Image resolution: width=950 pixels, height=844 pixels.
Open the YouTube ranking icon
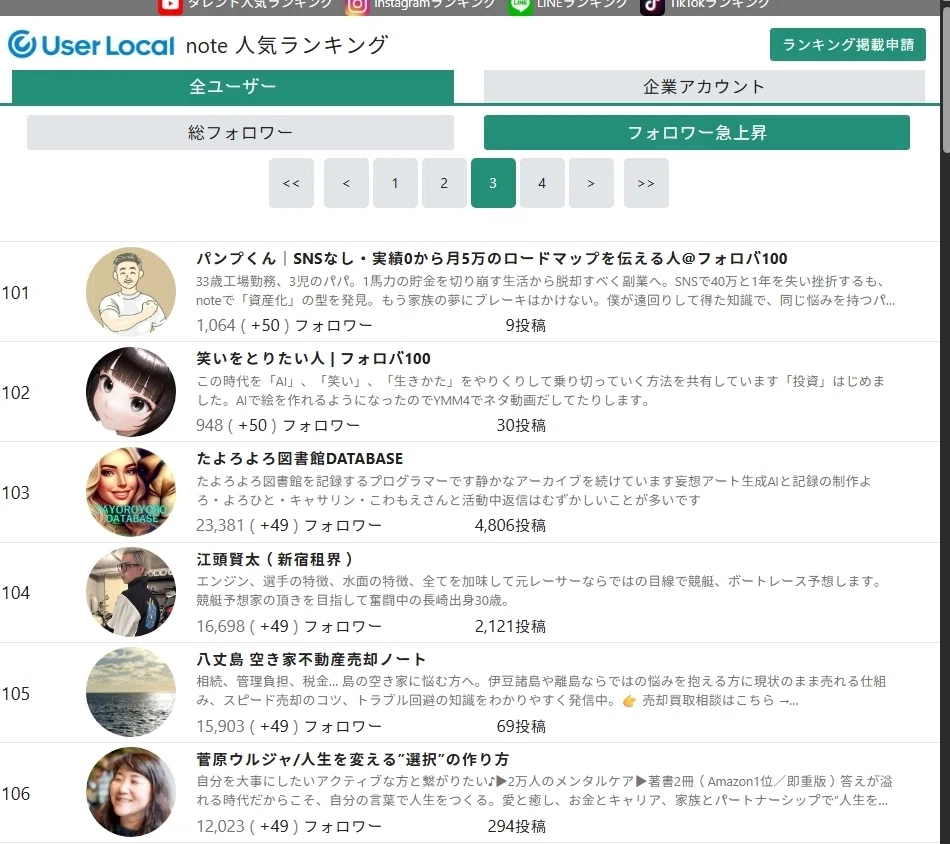point(170,5)
